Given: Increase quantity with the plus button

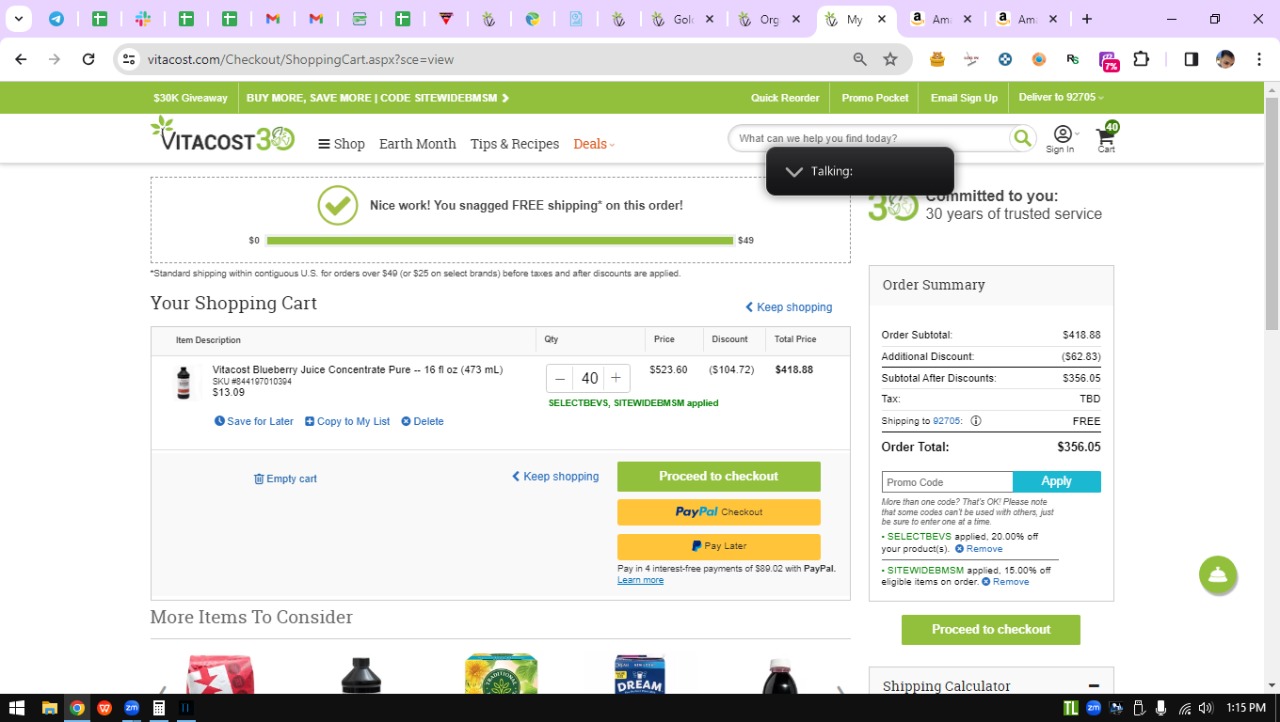Looking at the screenshot, I should 616,378.
